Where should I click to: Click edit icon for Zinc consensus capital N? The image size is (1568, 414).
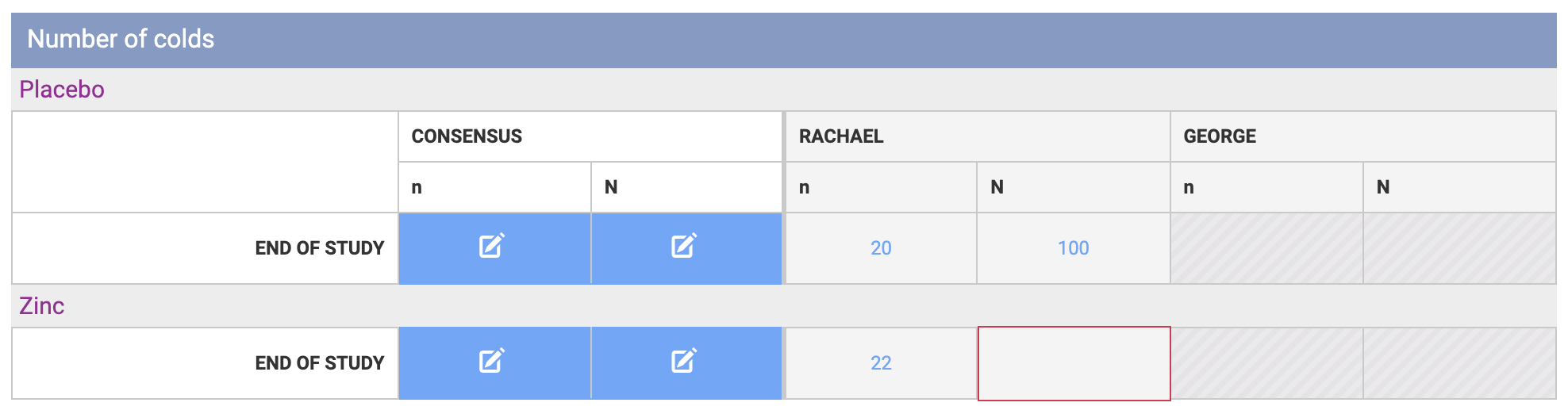coord(684,362)
